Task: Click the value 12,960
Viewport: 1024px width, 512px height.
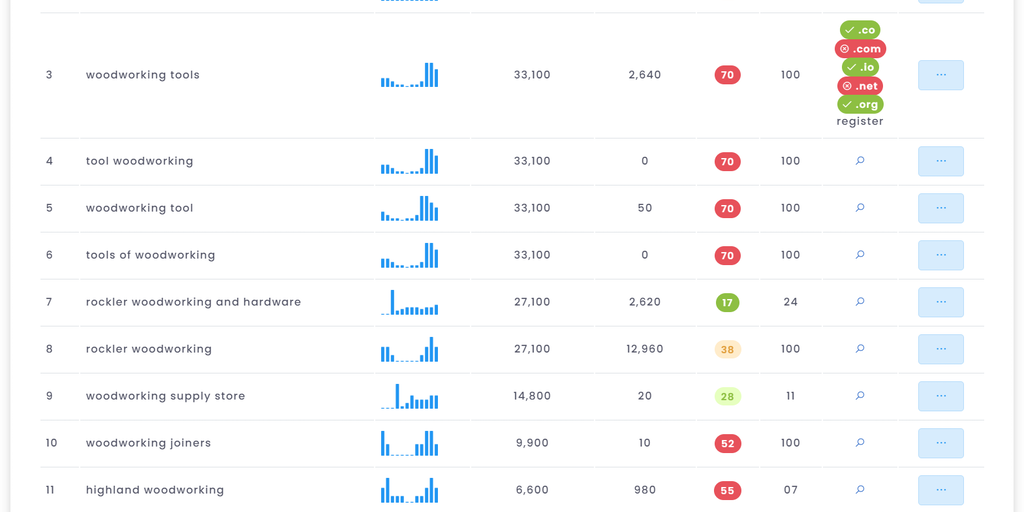Action: tap(645, 349)
